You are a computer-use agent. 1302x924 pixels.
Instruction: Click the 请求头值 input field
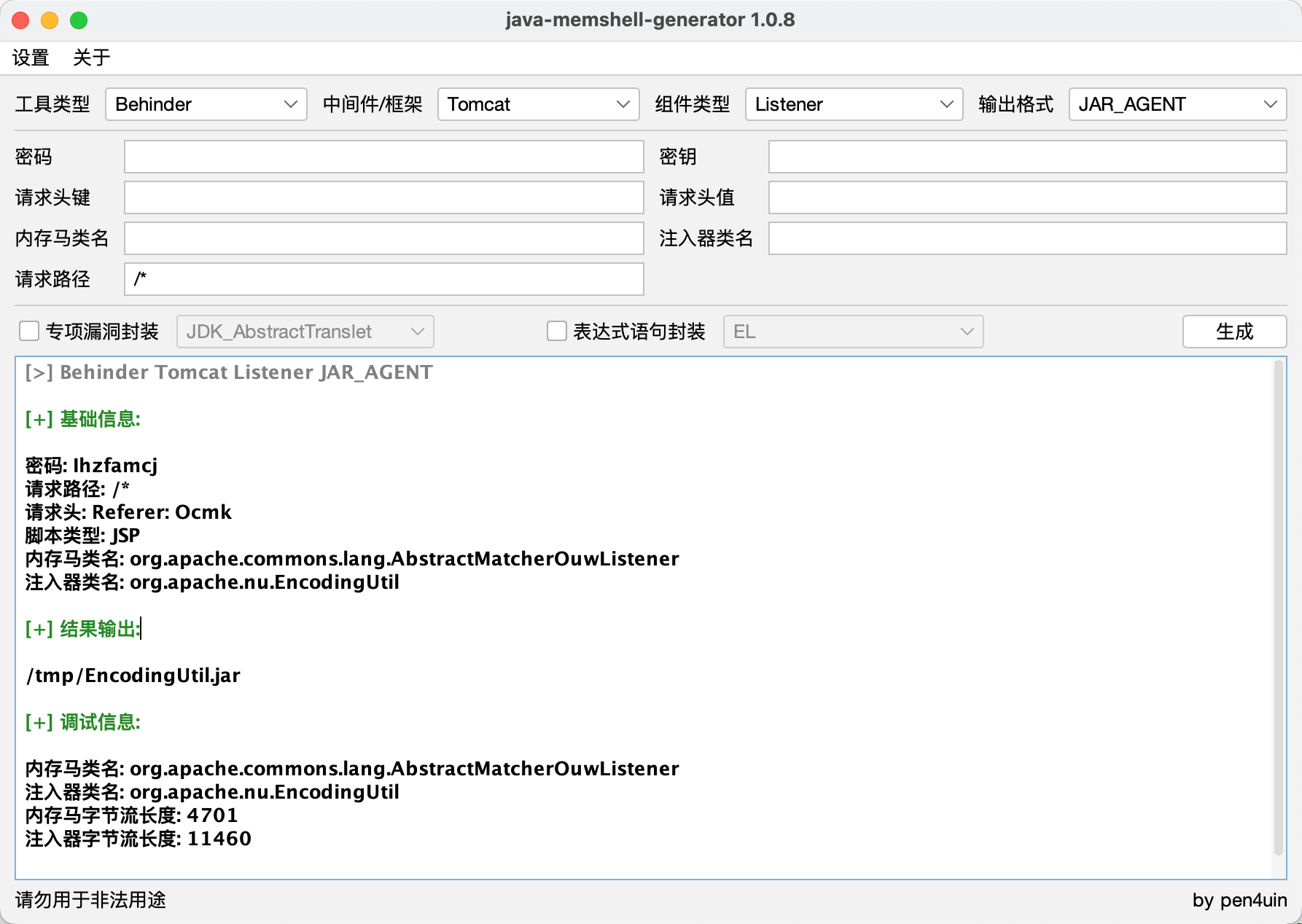(x=1027, y=197)
